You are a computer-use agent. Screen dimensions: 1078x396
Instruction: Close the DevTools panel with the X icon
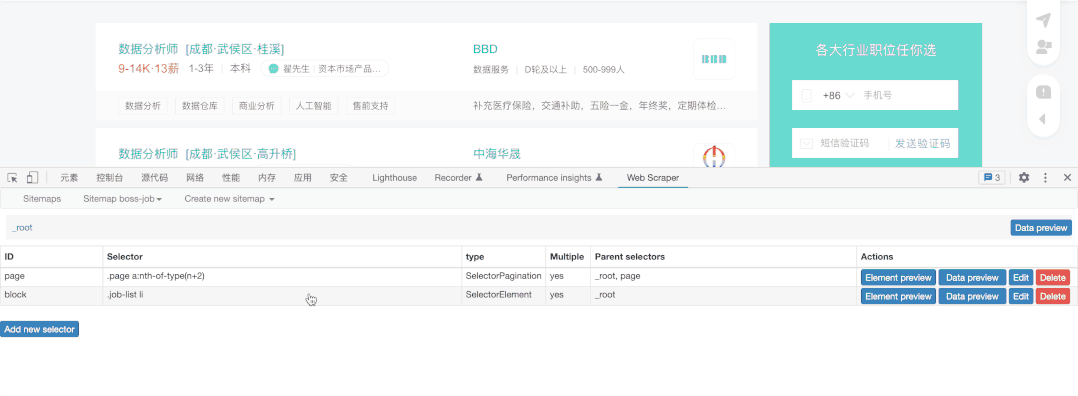(x=1067, y=177)
